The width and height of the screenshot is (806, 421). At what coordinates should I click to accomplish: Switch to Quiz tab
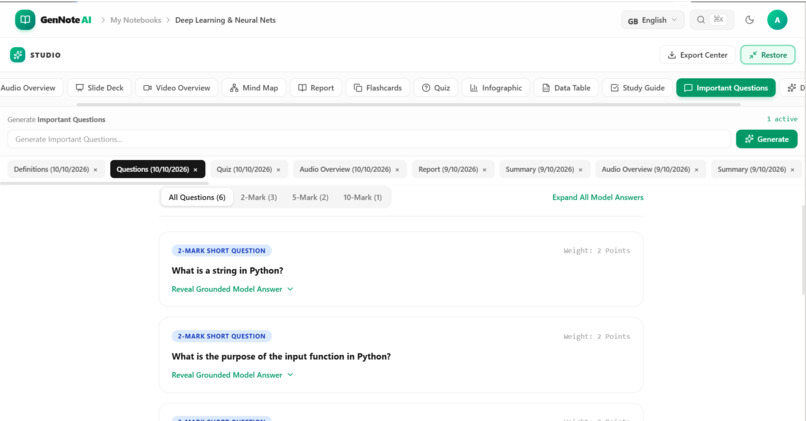pos(435,88)
